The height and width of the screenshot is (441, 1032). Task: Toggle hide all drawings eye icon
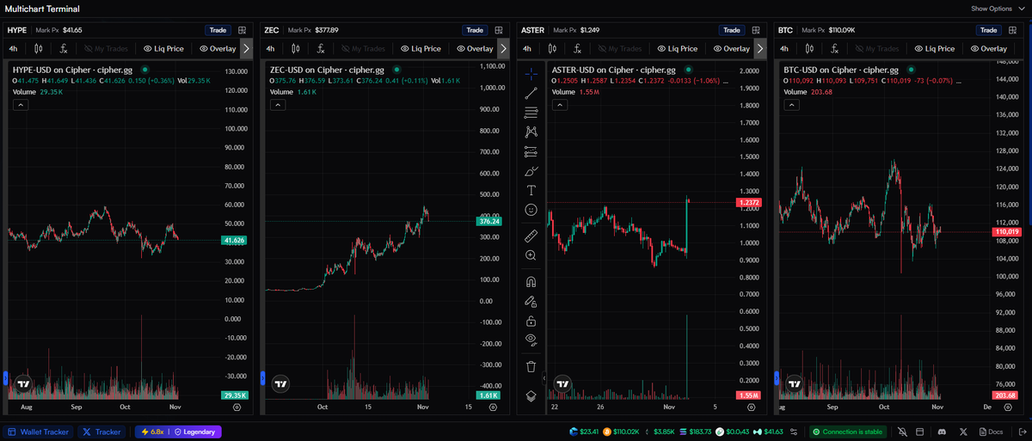click(x=531, y=339)
